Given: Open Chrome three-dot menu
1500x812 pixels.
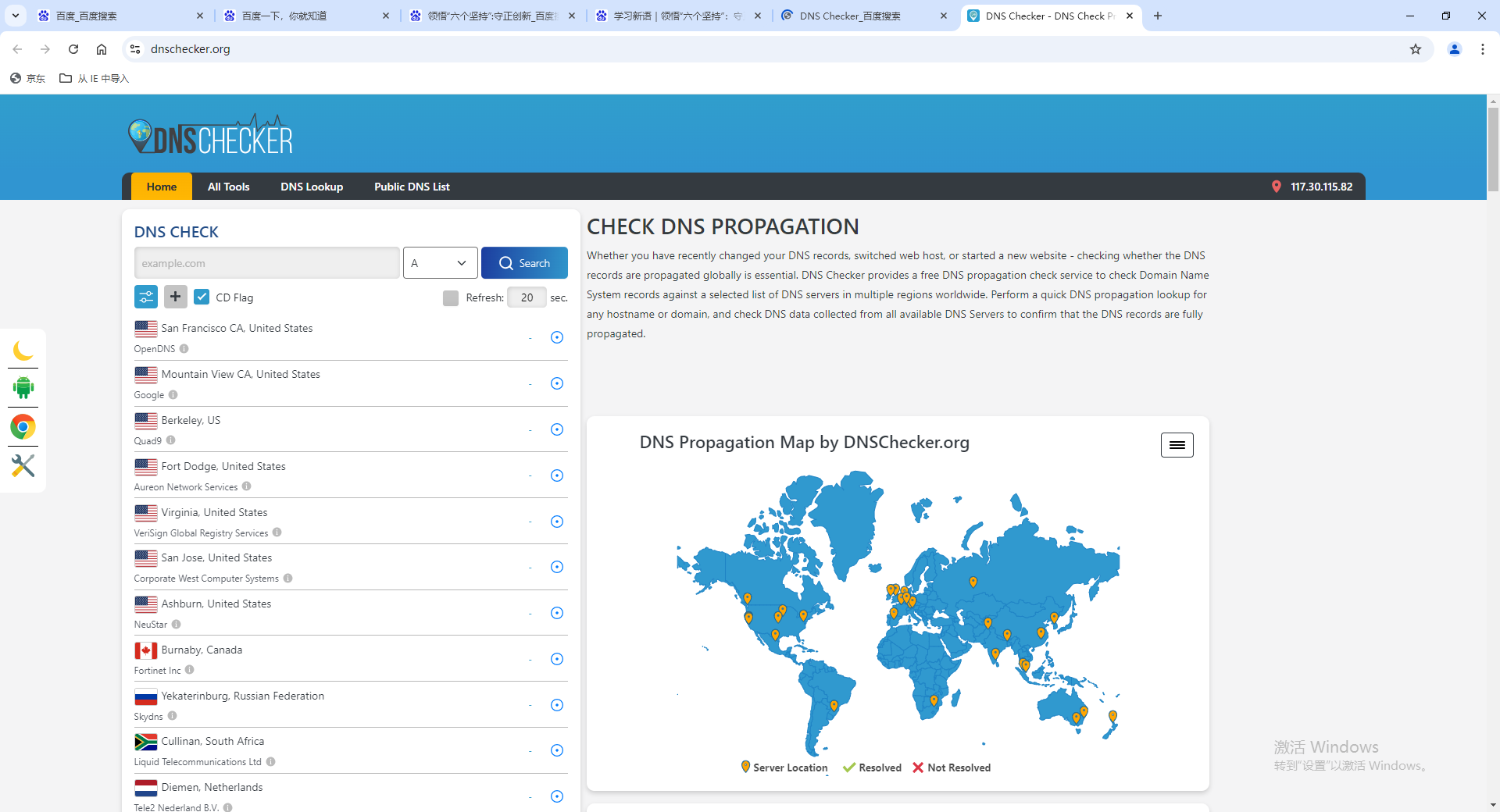Looking at the screenshot, I should click(1483, 49).
